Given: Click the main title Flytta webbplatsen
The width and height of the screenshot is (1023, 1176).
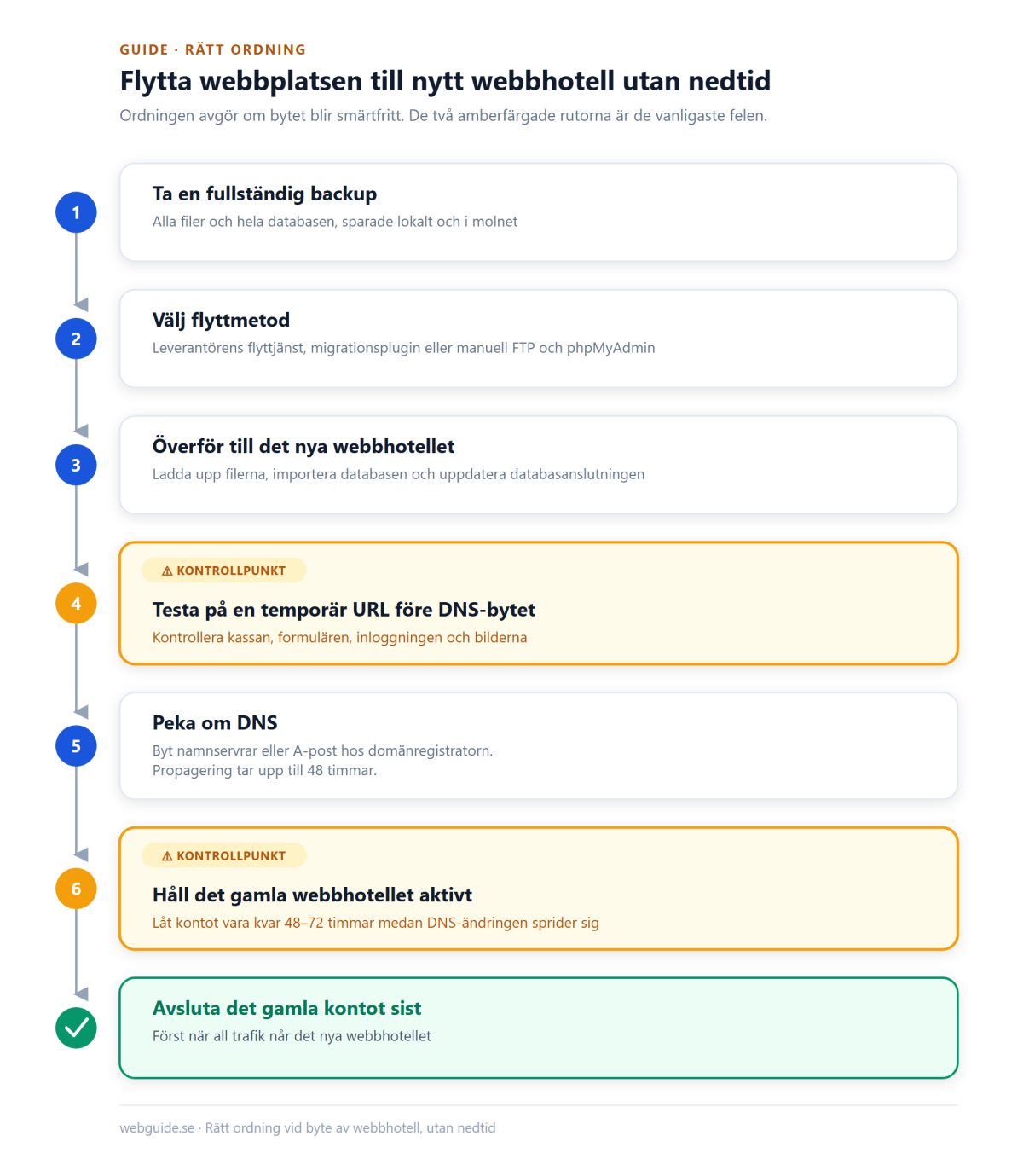Looking at the screenshot, I should pyautogui.click(x=445, y=81).
